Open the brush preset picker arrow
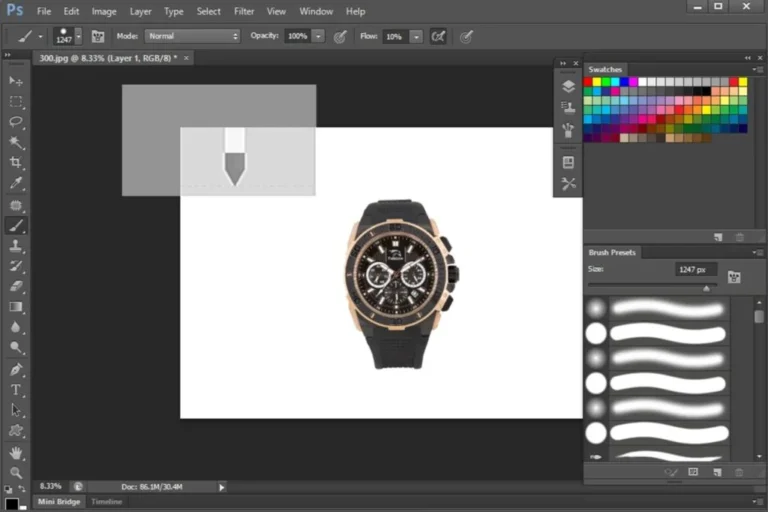This screenshot has width=768, height=512. [x=78, y=36]
